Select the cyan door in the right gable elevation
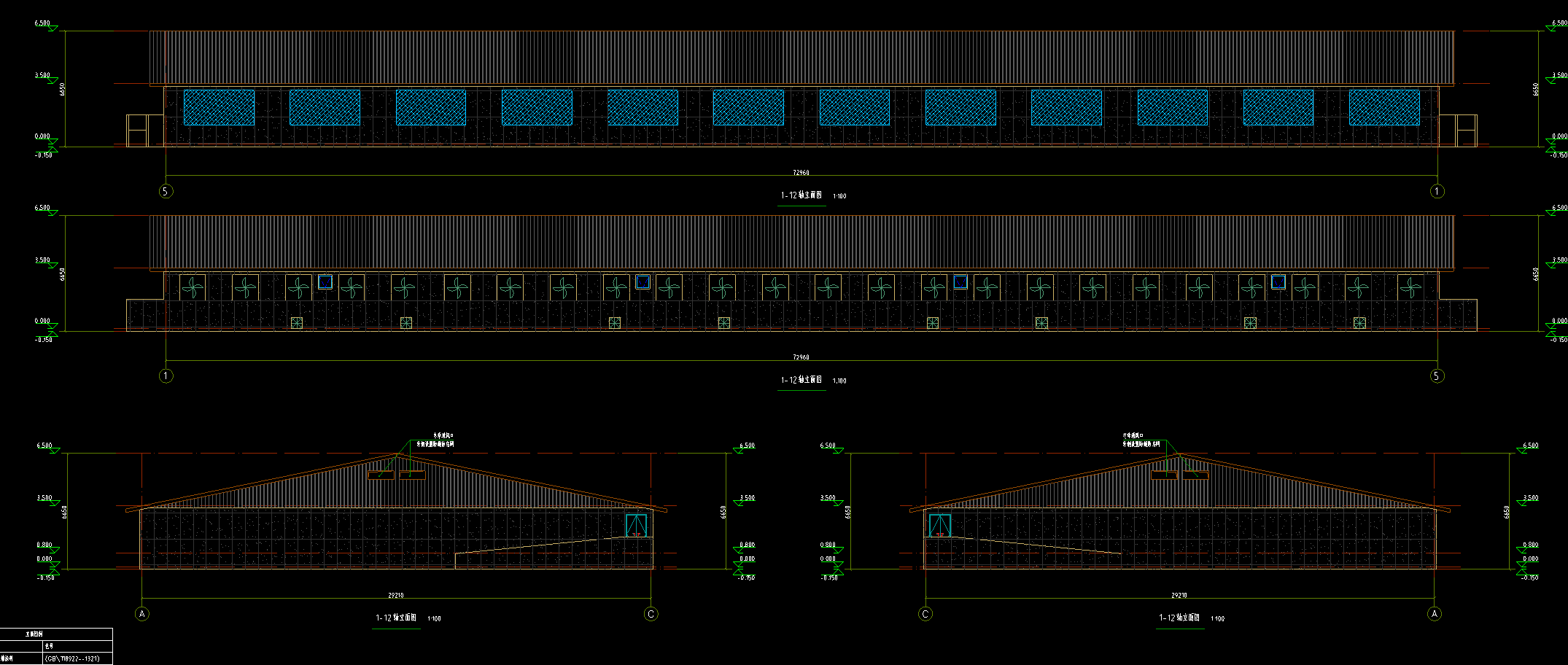The image size is (1568, 665). click(x=939, y=525)
